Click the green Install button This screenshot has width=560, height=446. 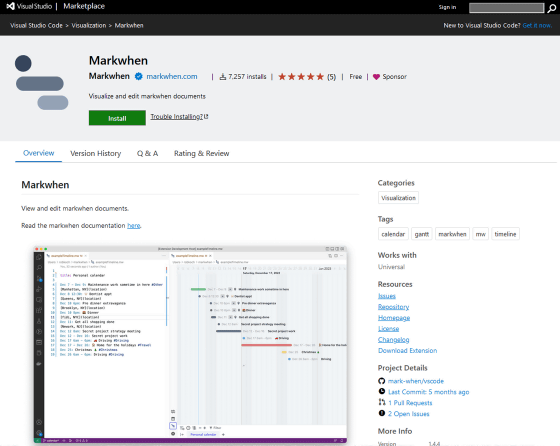coord(117,118)
